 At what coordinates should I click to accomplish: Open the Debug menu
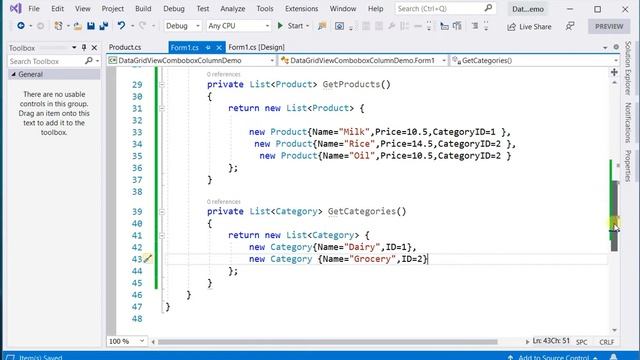[174, 9]
